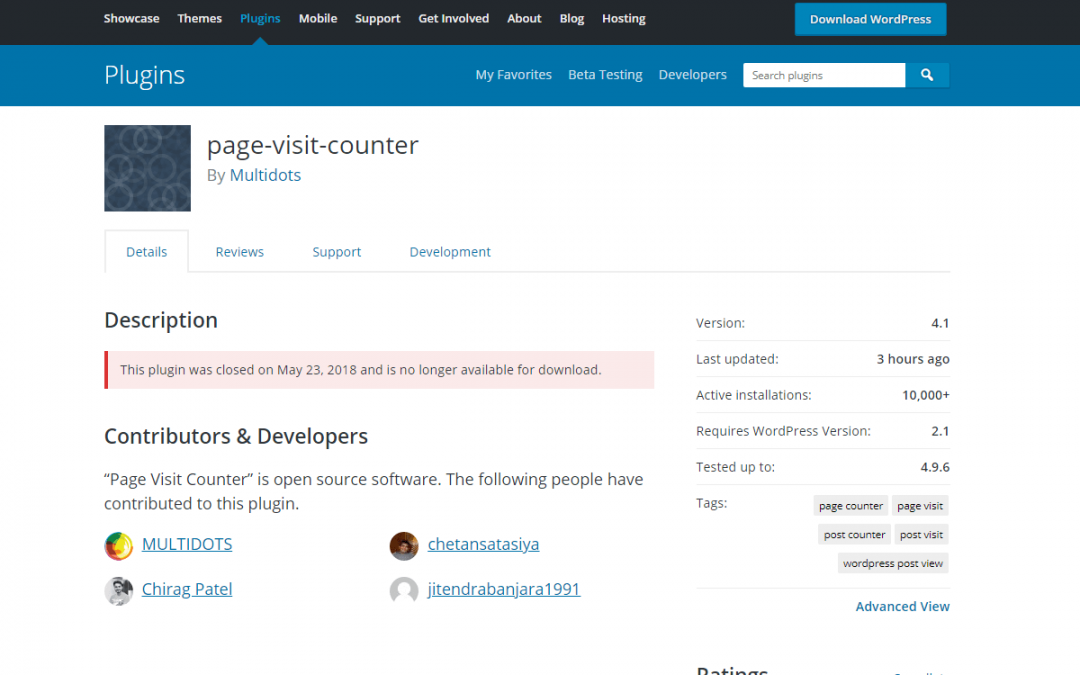Focus the Search plugins input field
The height and width of the screenshot is (675, 1080).
[824, 75]
